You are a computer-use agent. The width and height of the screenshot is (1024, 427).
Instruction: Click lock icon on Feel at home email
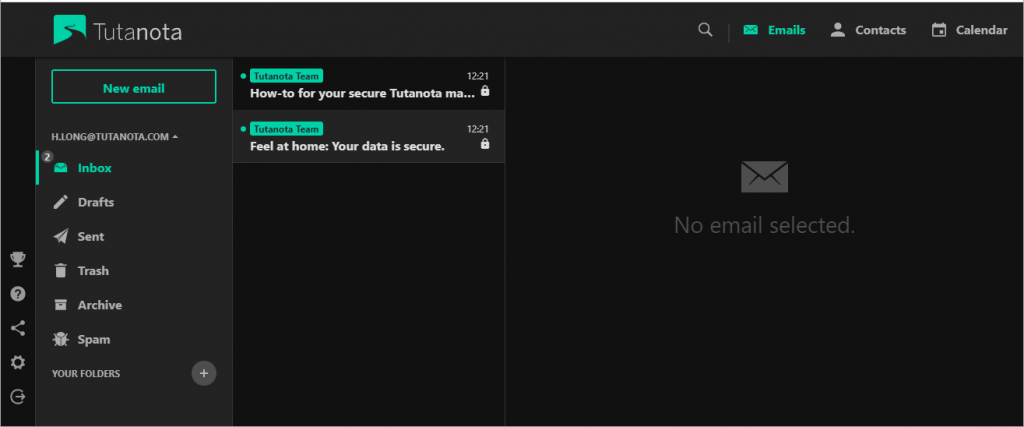[485, 144]
